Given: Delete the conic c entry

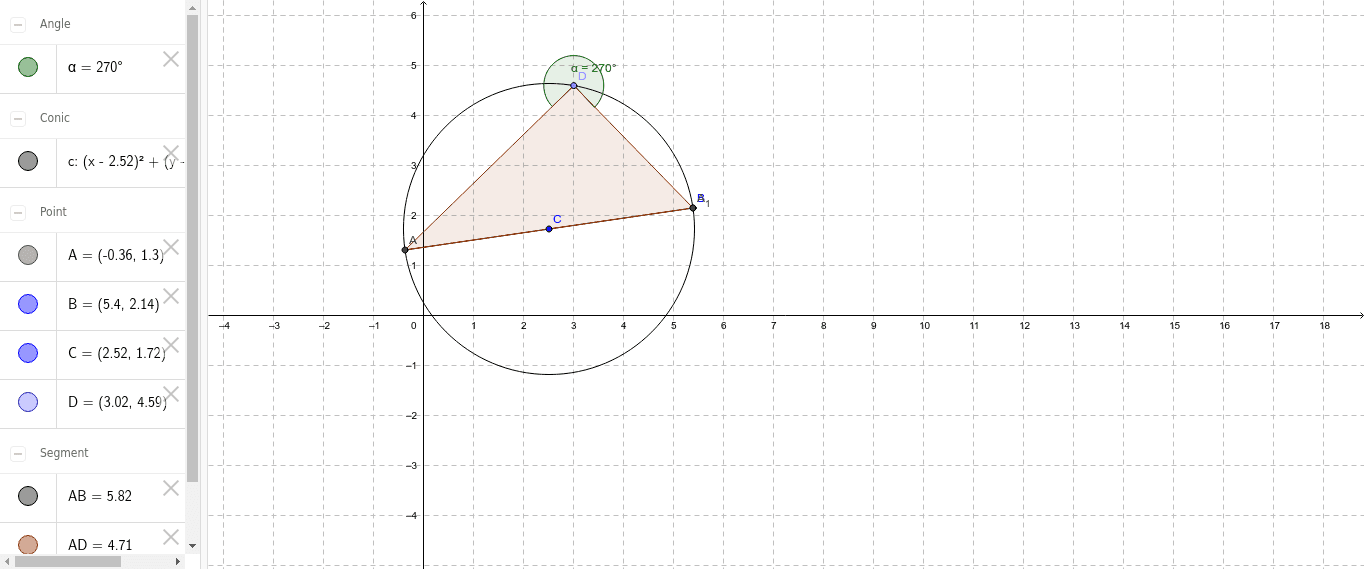Looking at the screenshot, I should pos(171,153).
